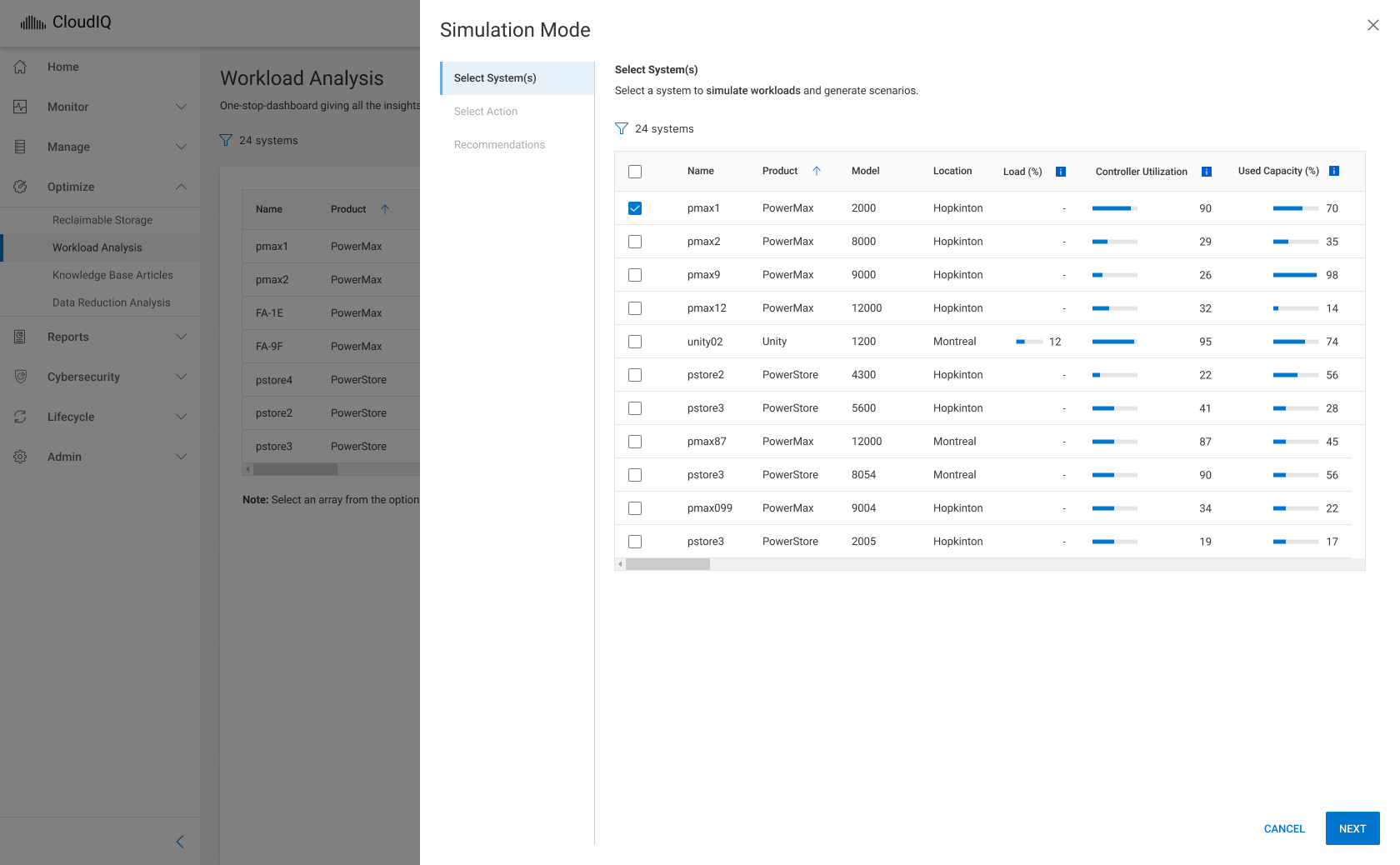Click the Manage server icon
Viewport: 1400px width, 865px height.
[21, 147]
